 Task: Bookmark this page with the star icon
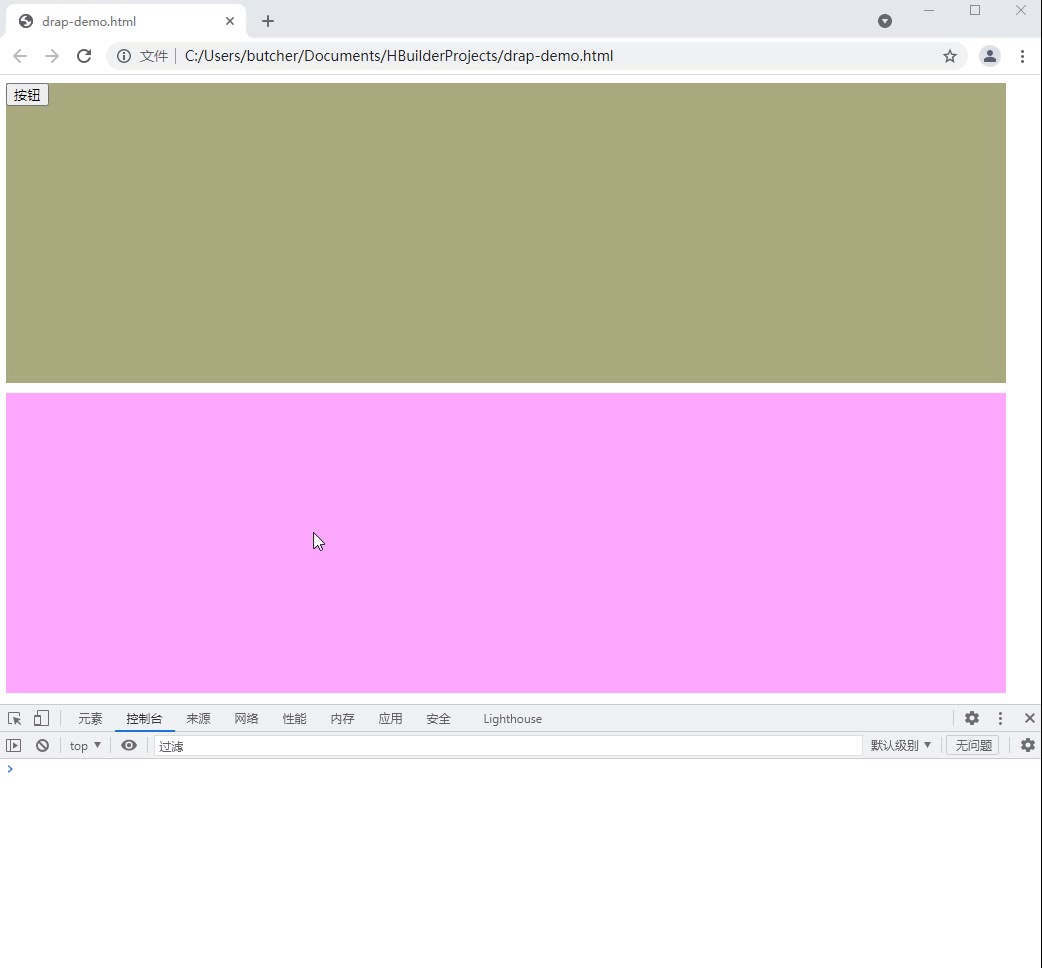point(950,56)
